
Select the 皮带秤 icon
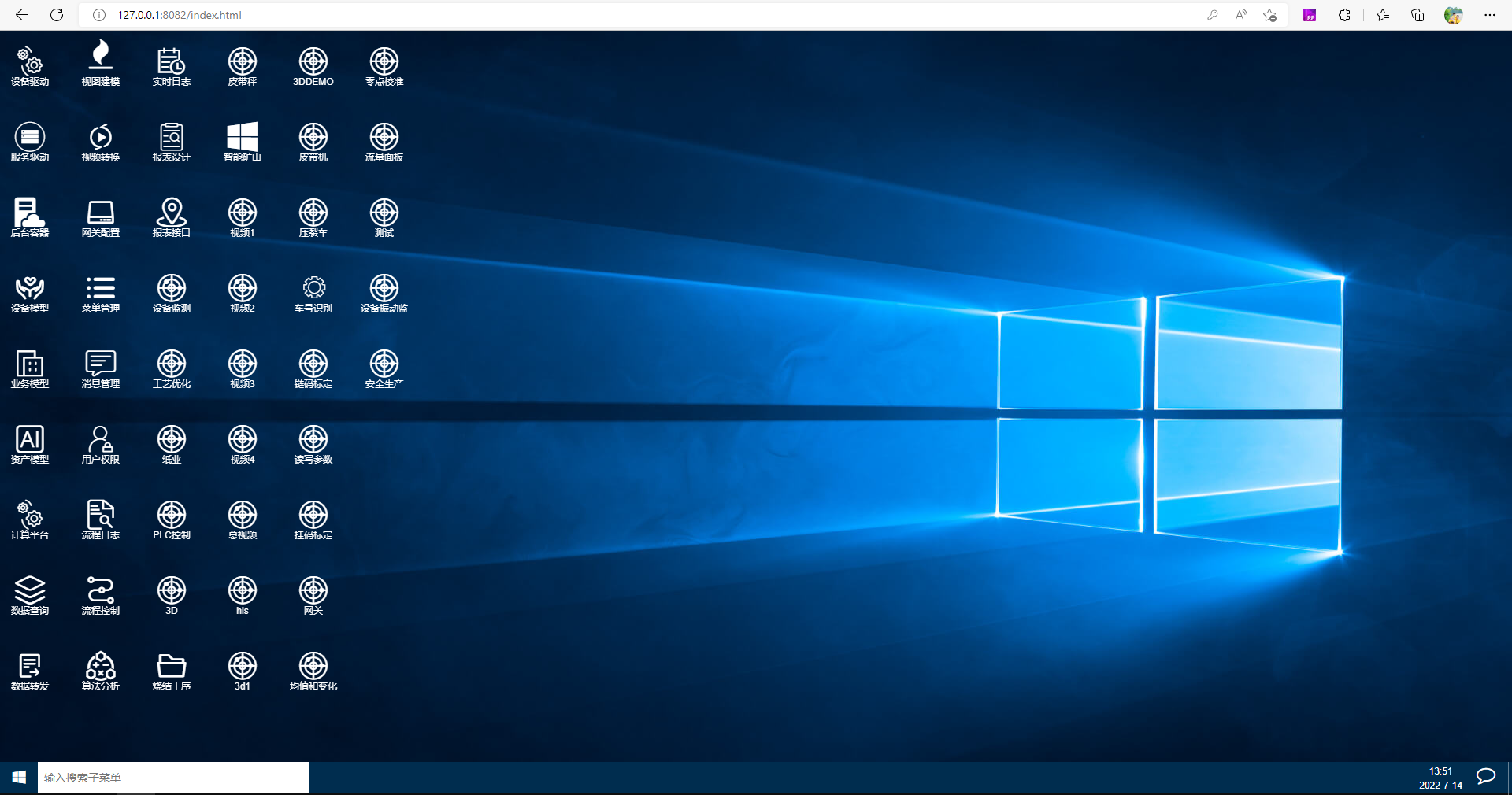tap(243, 66)
